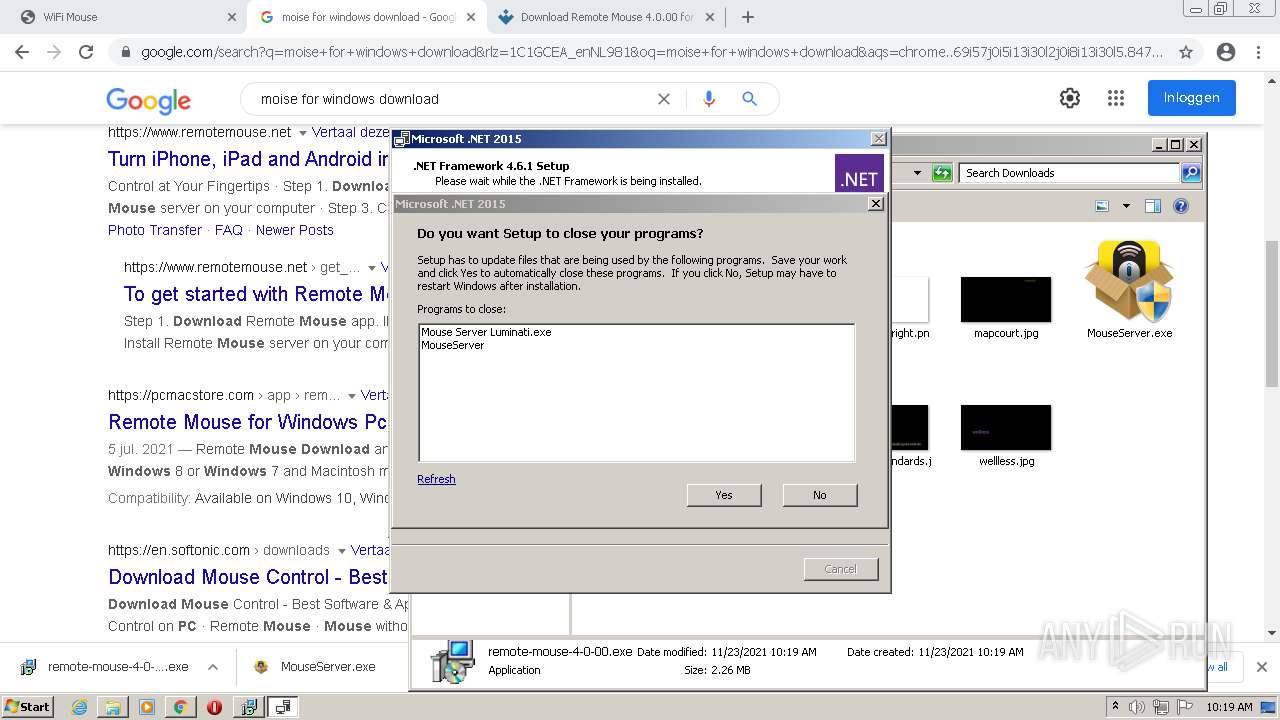Open Google settings gear

coord(1070,98)
